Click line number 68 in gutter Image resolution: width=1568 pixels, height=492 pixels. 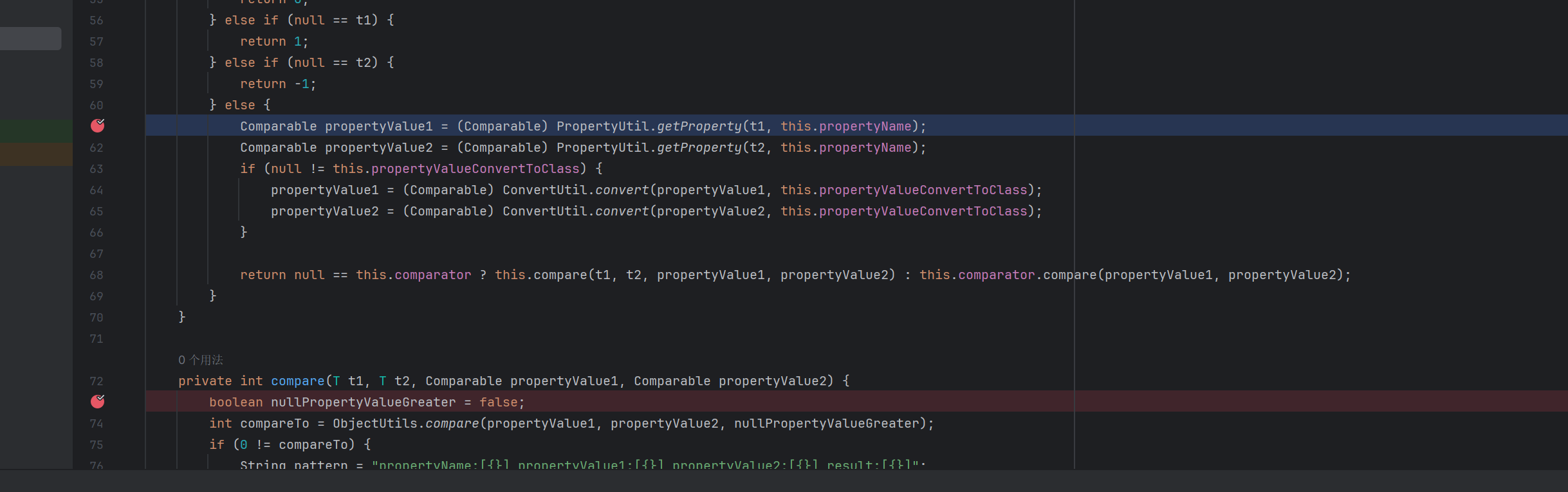(x=97, y=275)
